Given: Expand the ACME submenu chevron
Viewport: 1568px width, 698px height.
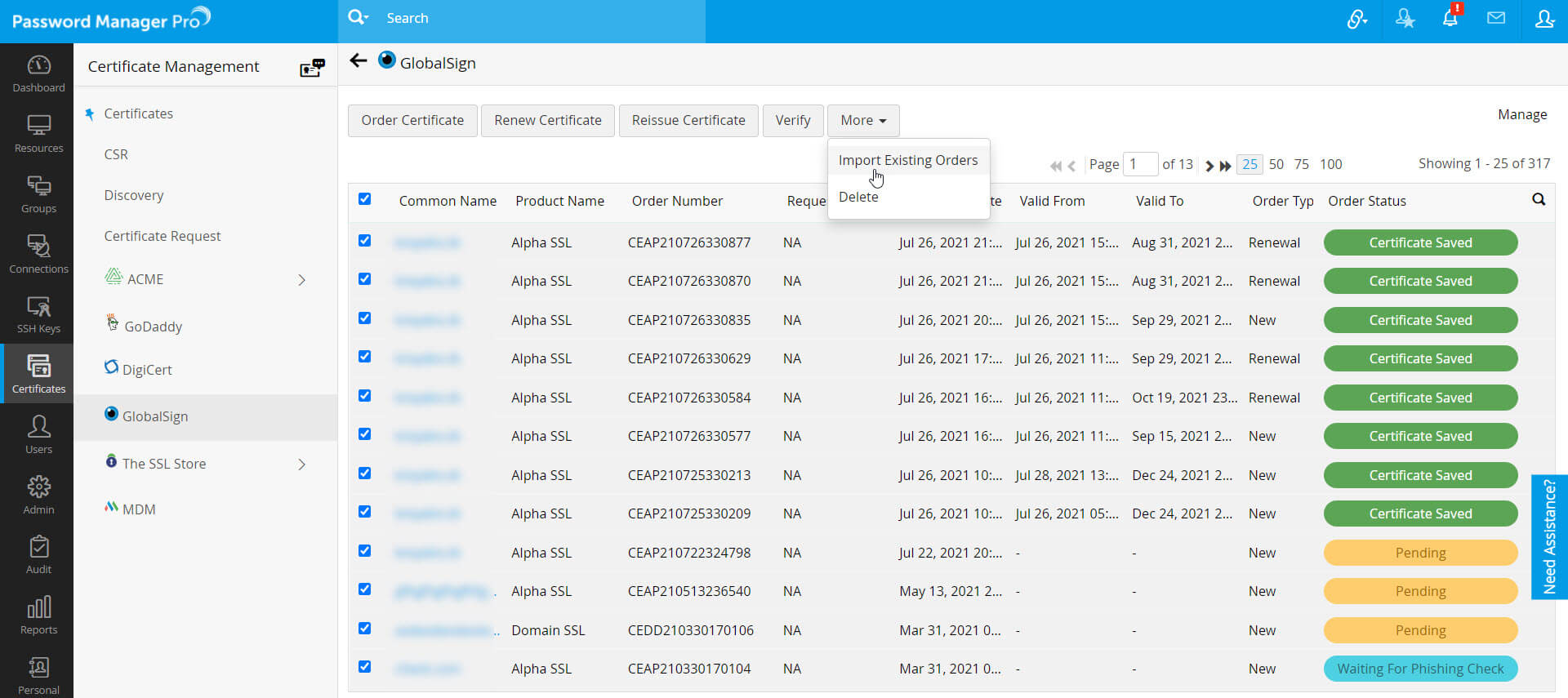Looking at the screenshot, I should pos(301,280).
